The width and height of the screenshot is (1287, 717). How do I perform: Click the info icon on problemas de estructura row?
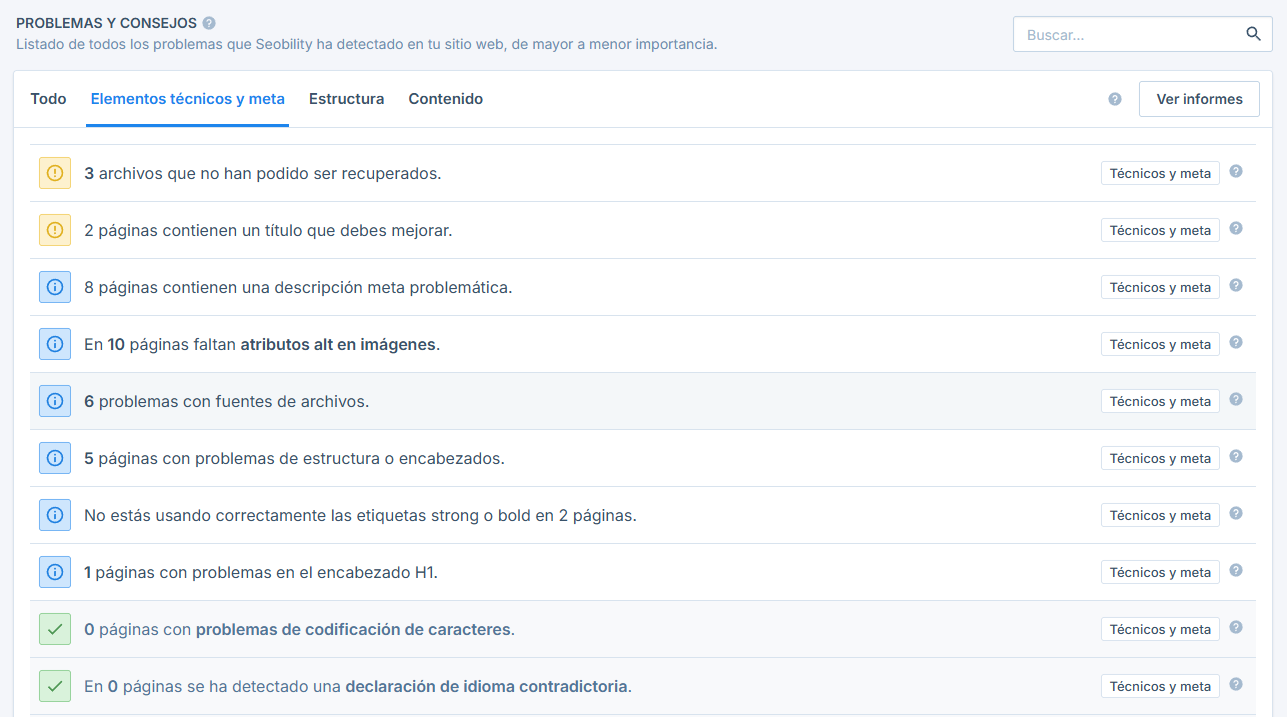click(x=54, y=457)
